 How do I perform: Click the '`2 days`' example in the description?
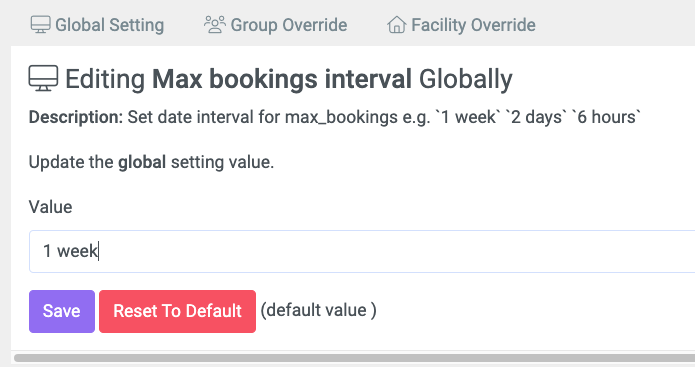(536, 117)
